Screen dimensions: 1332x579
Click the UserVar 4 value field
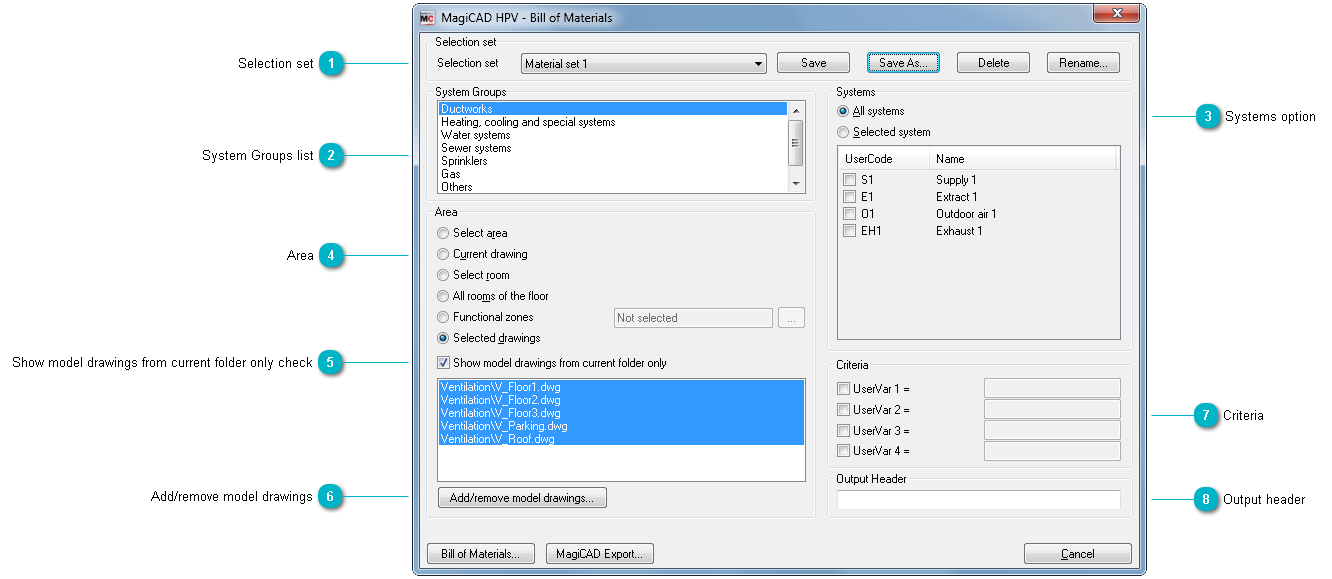tap(1052, 451)
